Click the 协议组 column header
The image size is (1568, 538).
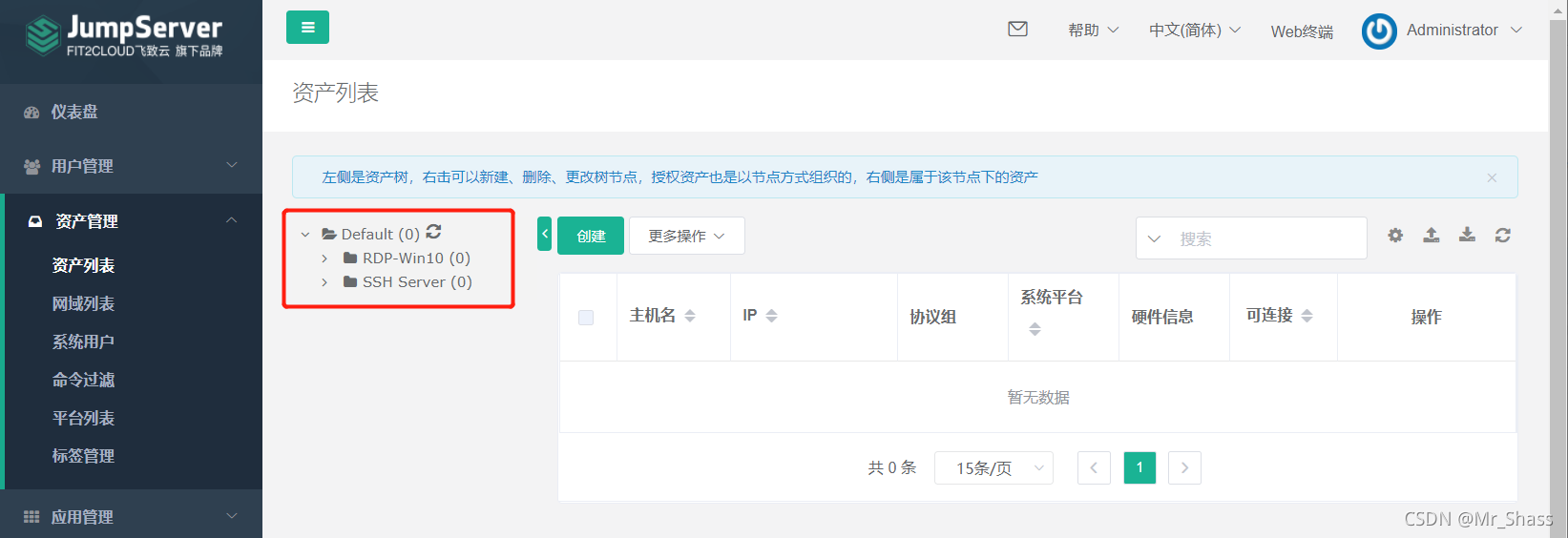932,317
